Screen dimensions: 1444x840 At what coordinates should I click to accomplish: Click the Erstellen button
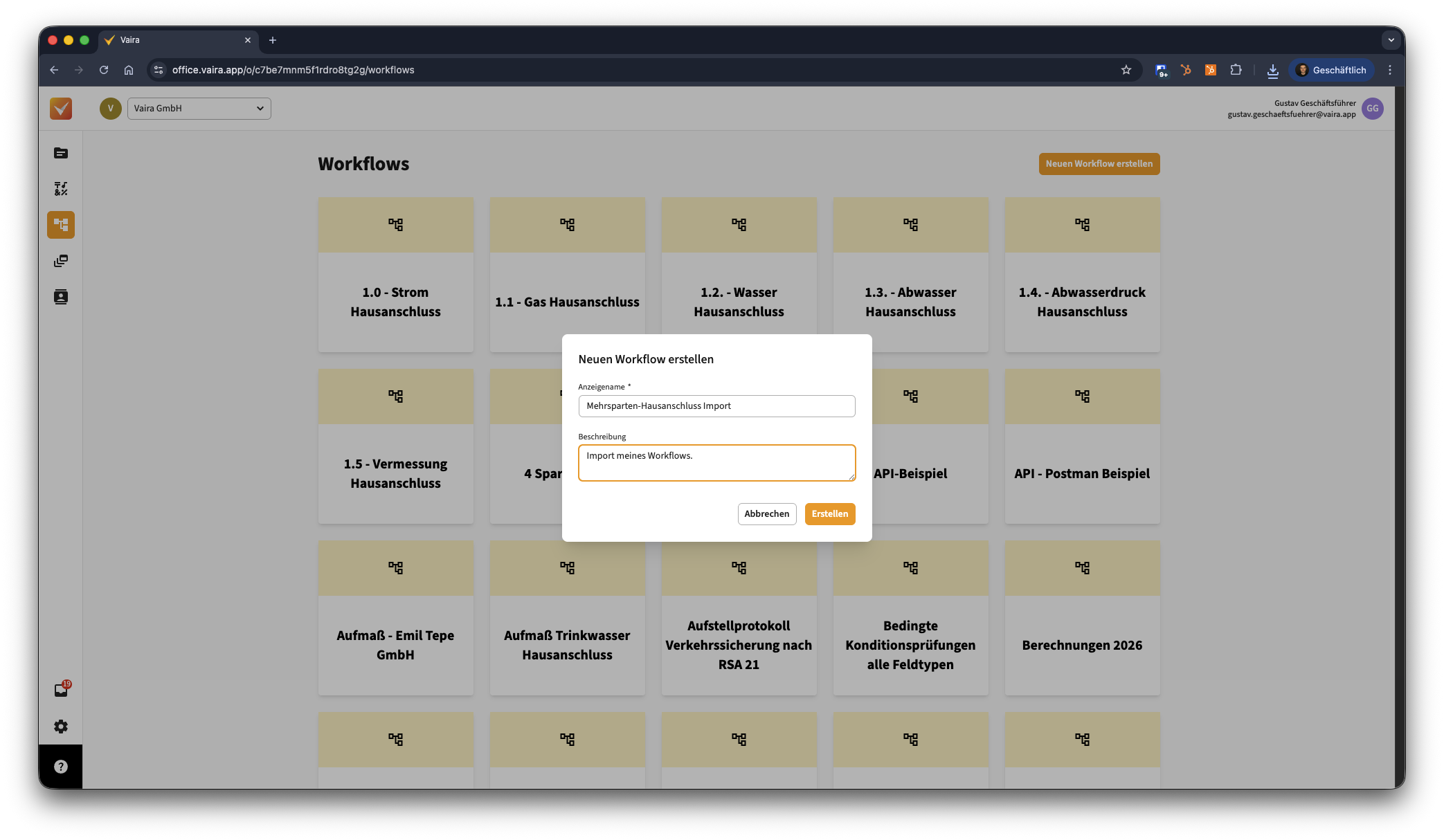tap(829, 514)
